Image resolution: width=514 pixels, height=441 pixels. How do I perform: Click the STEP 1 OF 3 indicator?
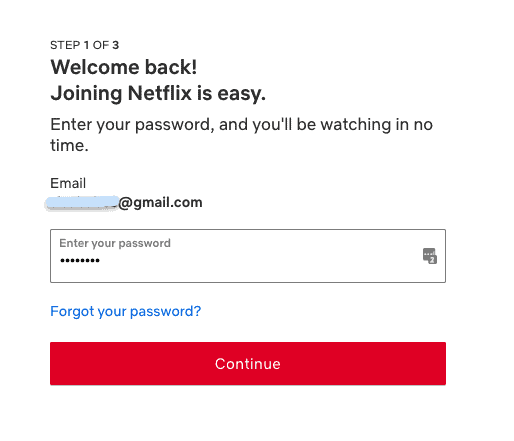coord(84,45)
